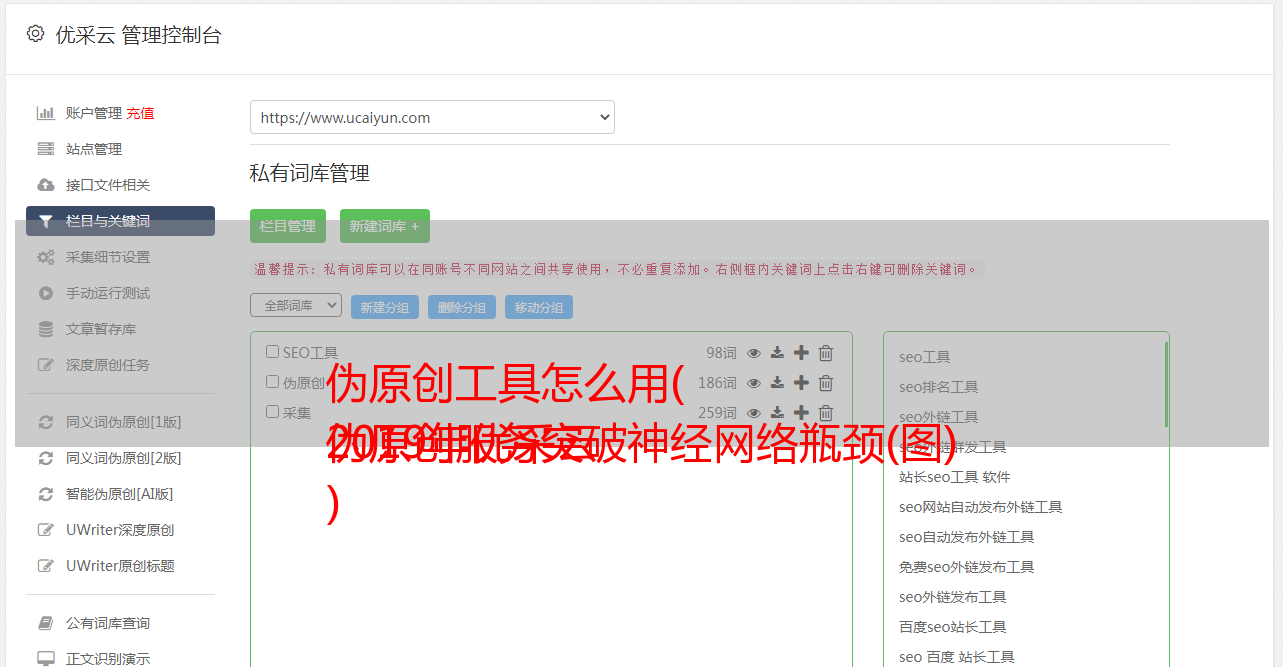Open the 全部词库 group dropdown
This screenshot has width=1283, height=667.
296,305
